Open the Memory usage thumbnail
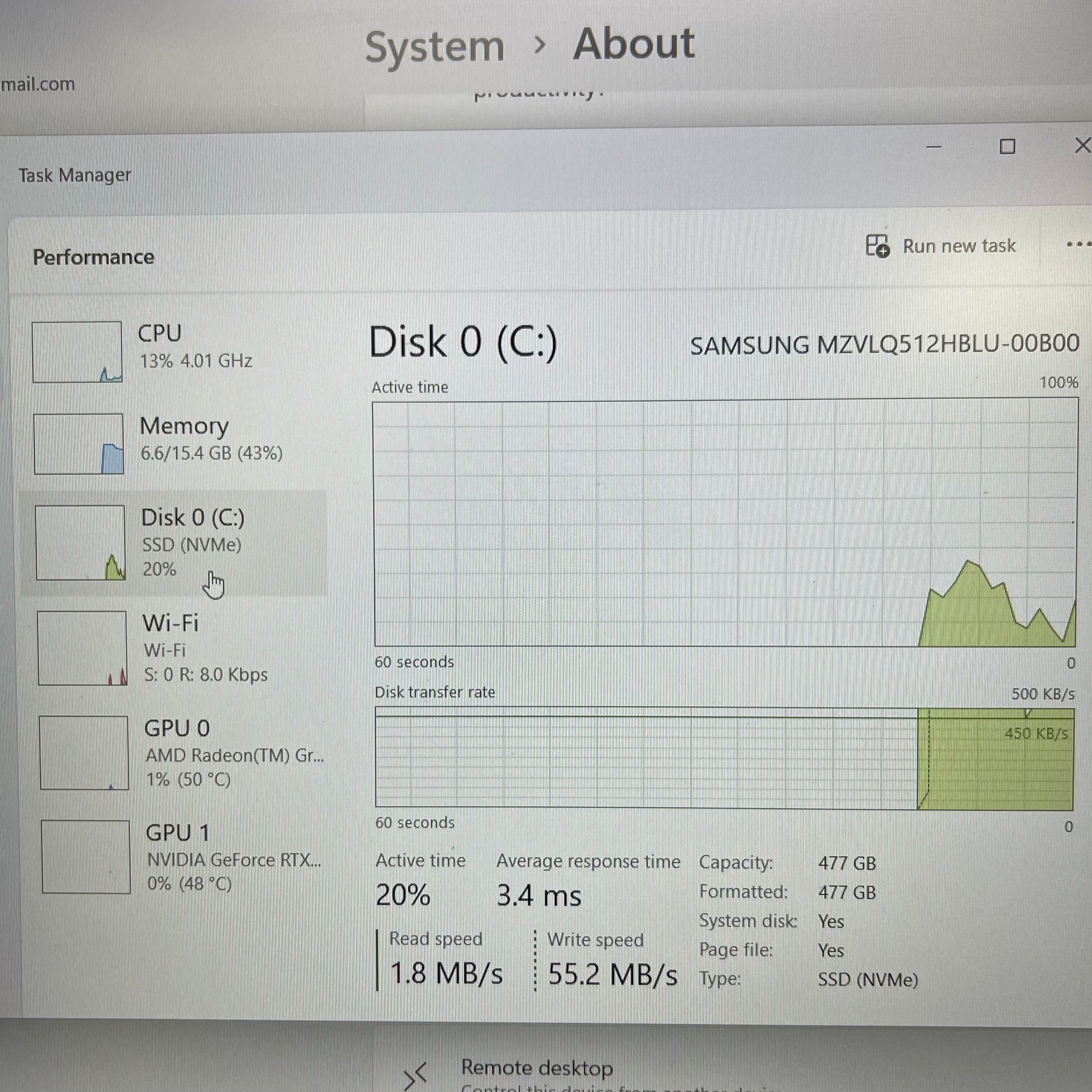1092x1092 pixels. click(x=79, y=444)
